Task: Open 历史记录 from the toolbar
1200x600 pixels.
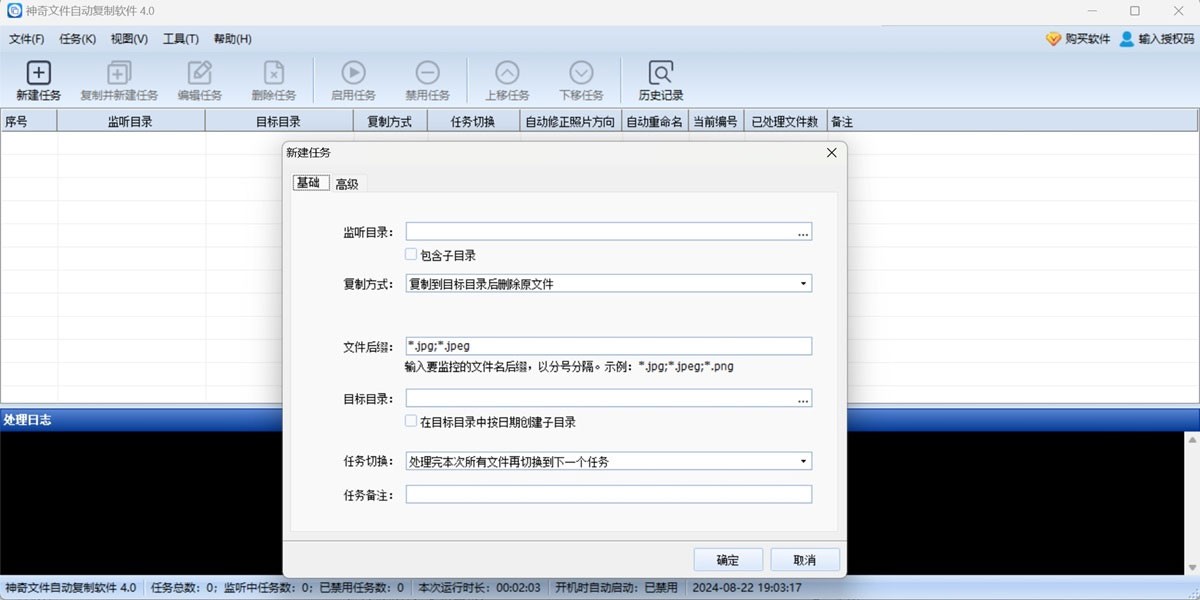Action: pyautogui.click(x=660, y=73)
